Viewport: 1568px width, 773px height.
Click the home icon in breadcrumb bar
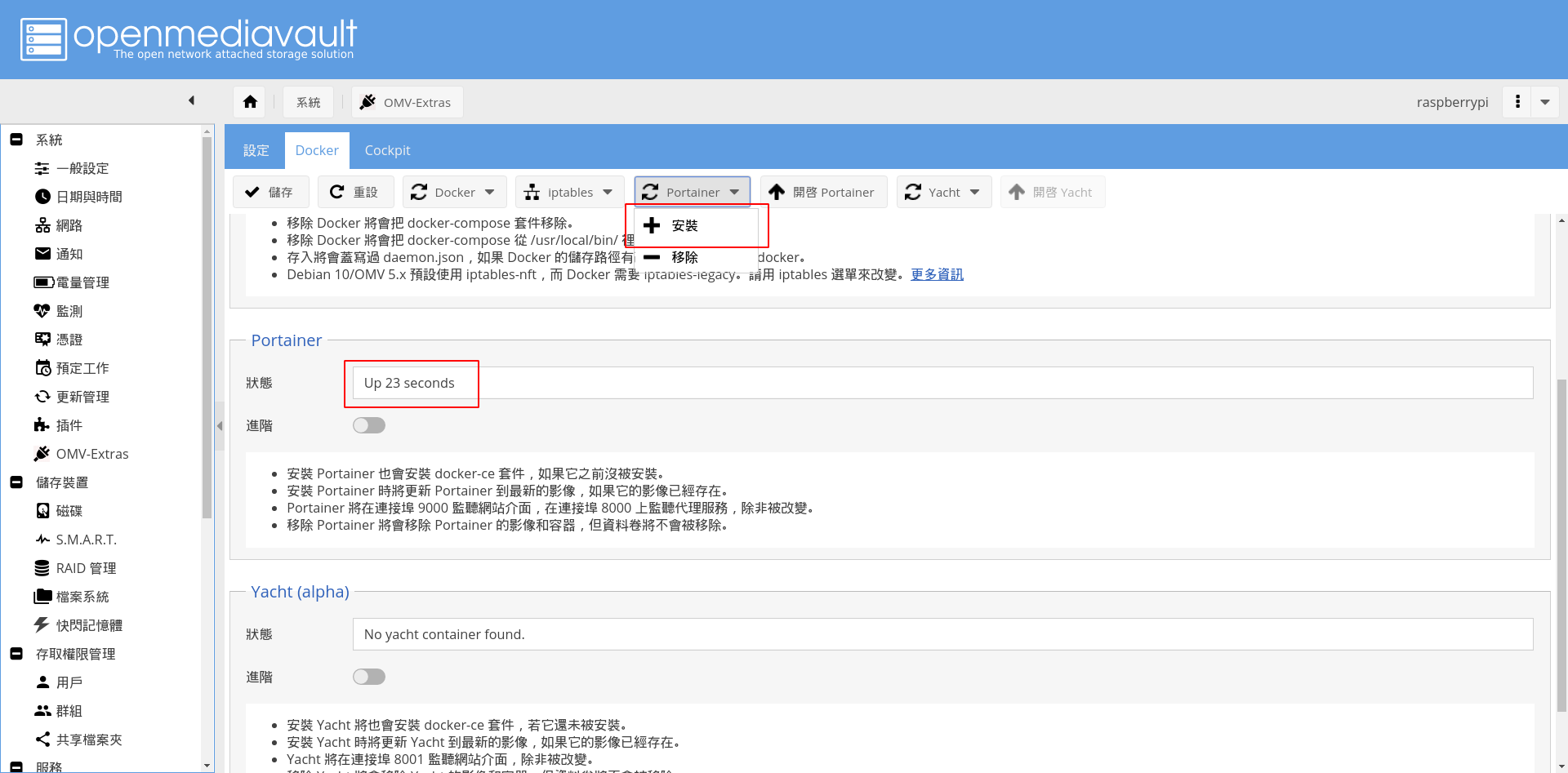click(x=250, y=102)
